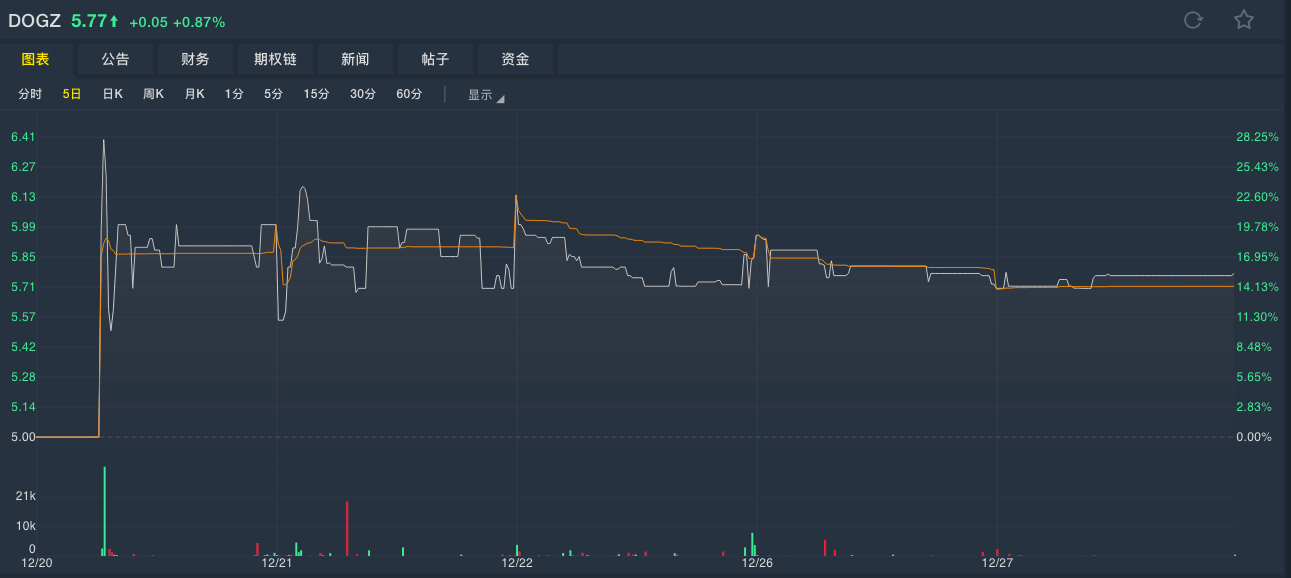Add DOGZ to favorites with star icon

1243,20
